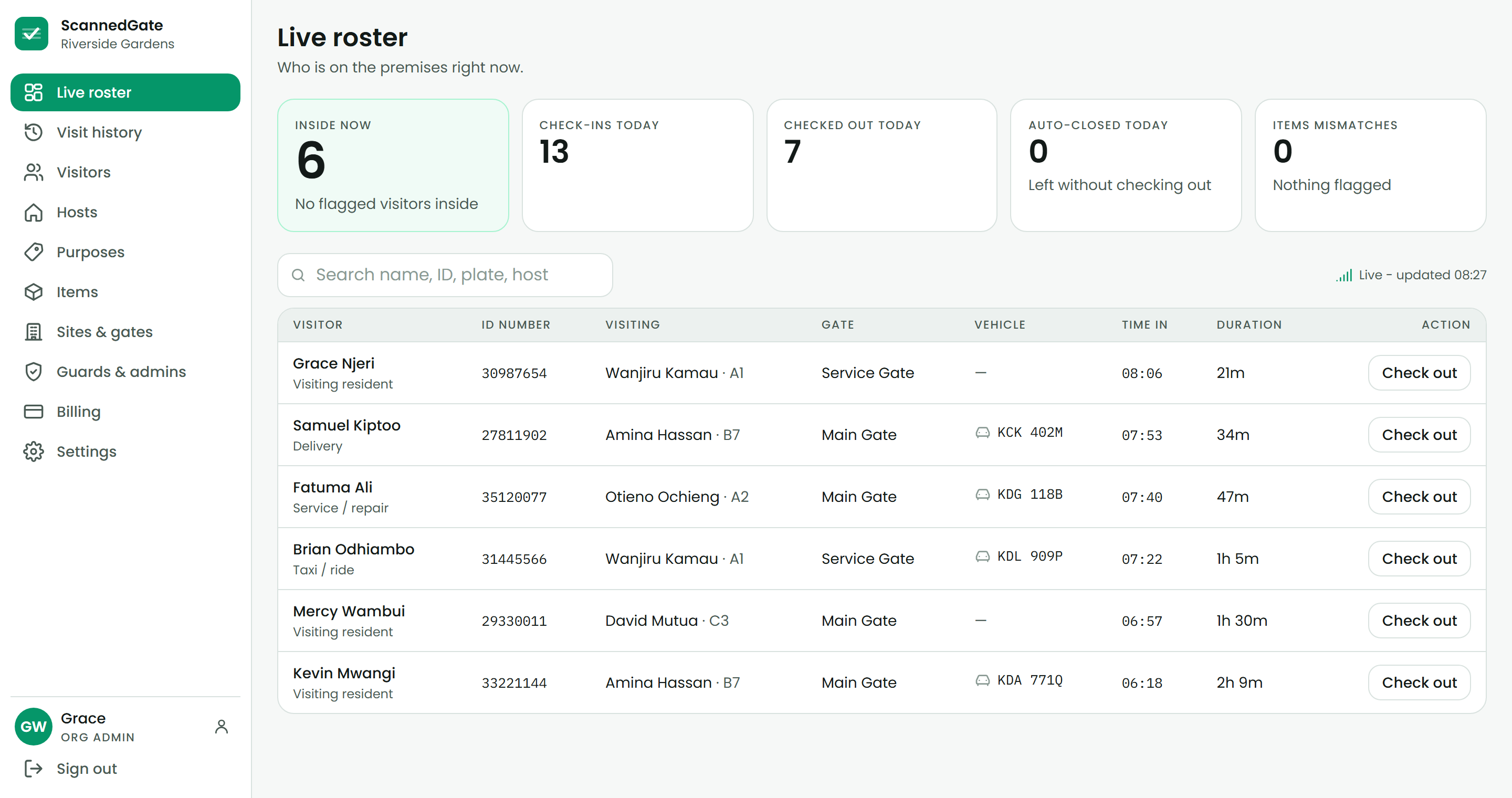Click the Items box icon
Image resolution: width=1512 pixels, height=798 pixels.
[34, 291]
